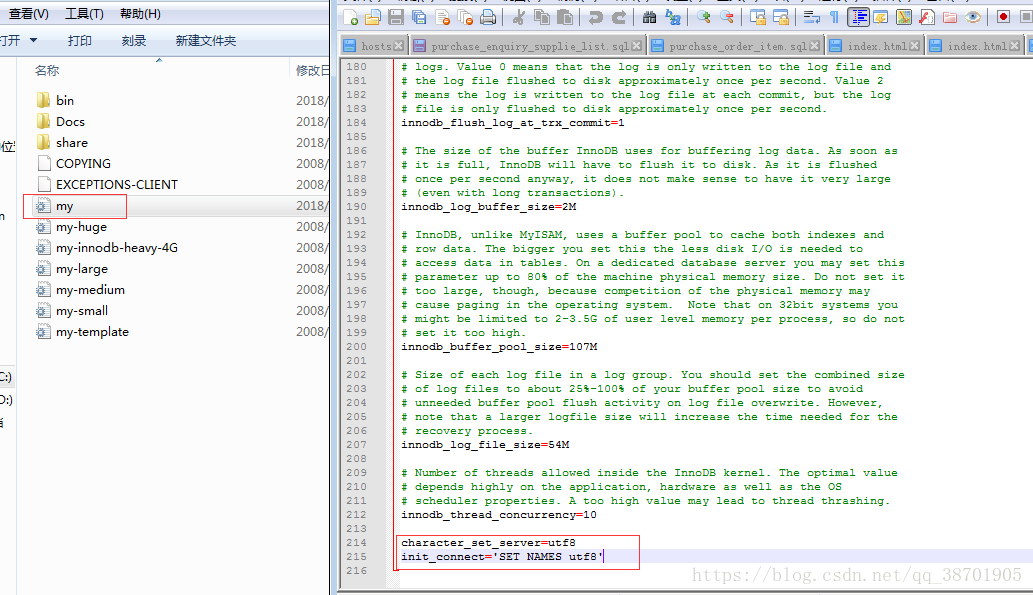Open 查看(V) menu in Explorer
This screenshot has height=595, width=1033.
28,14
